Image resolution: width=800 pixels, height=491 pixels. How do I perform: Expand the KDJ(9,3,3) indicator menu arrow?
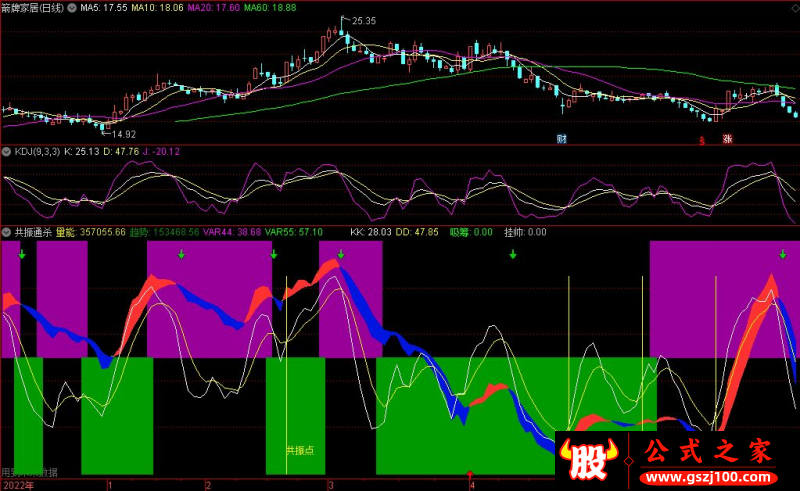pos(7,152)
